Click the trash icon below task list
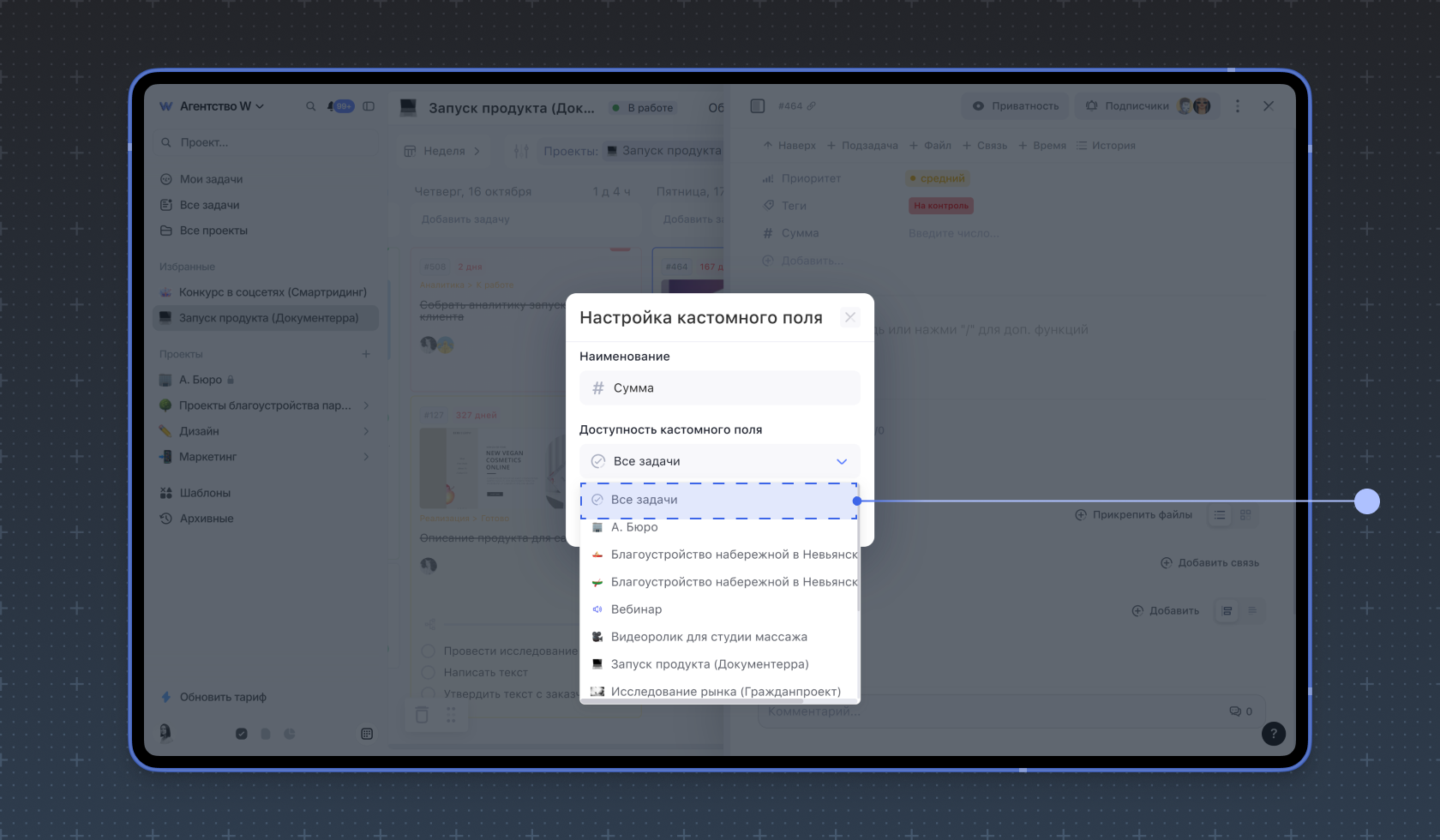The image size is (1440, 840). [422, 715]
